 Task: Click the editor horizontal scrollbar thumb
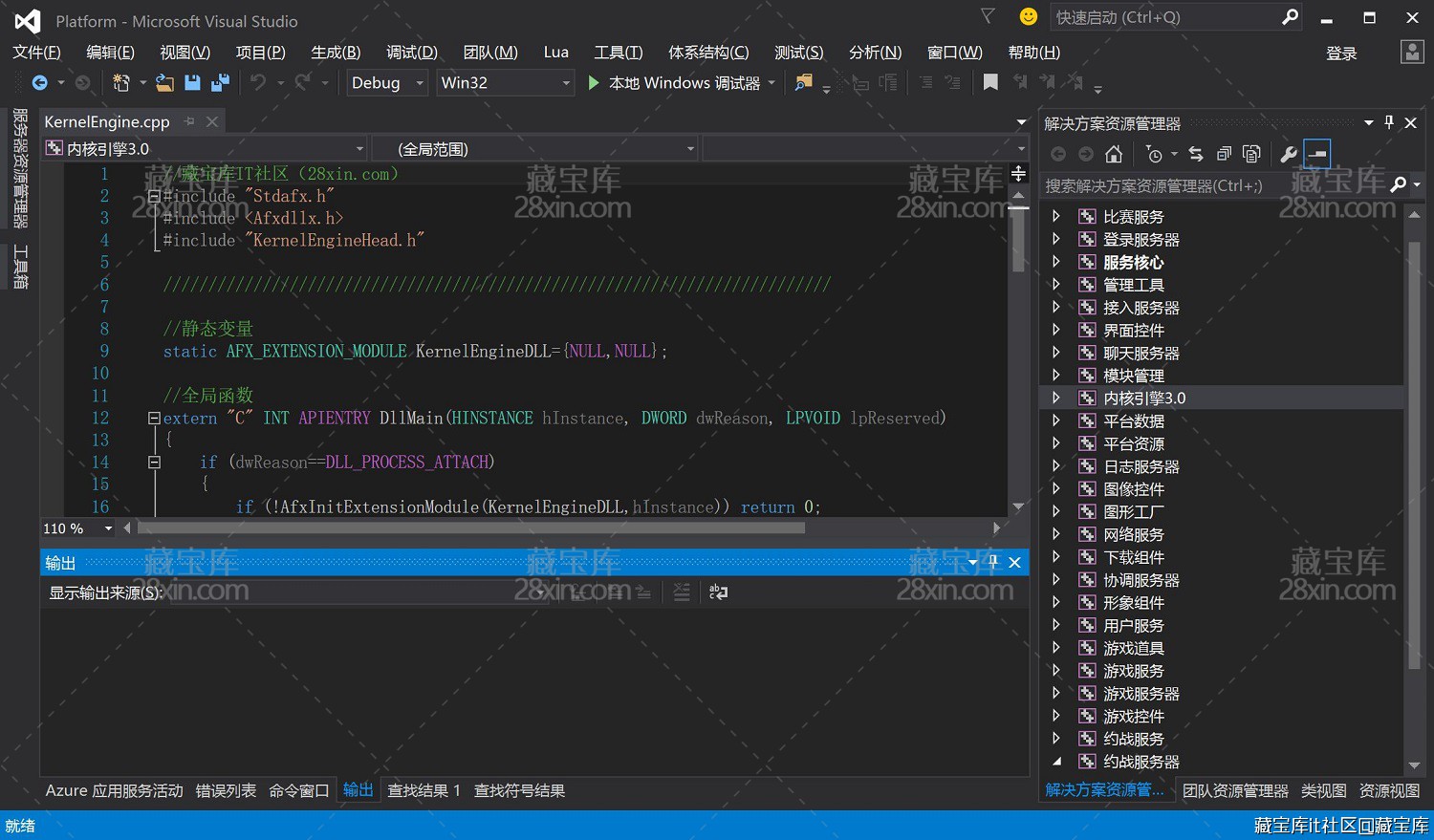point(471,528)
